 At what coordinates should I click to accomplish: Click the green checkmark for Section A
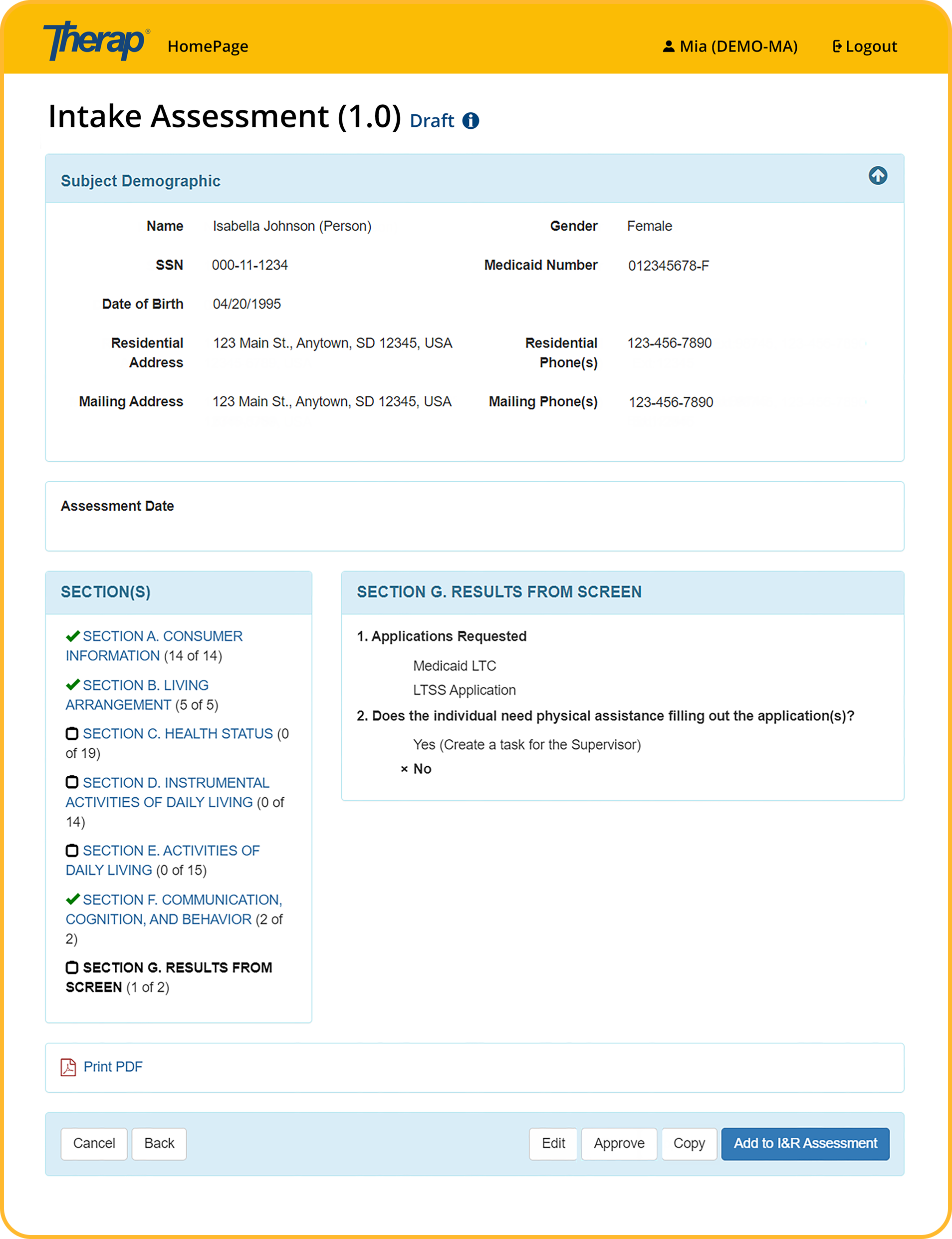click(72, 636)
